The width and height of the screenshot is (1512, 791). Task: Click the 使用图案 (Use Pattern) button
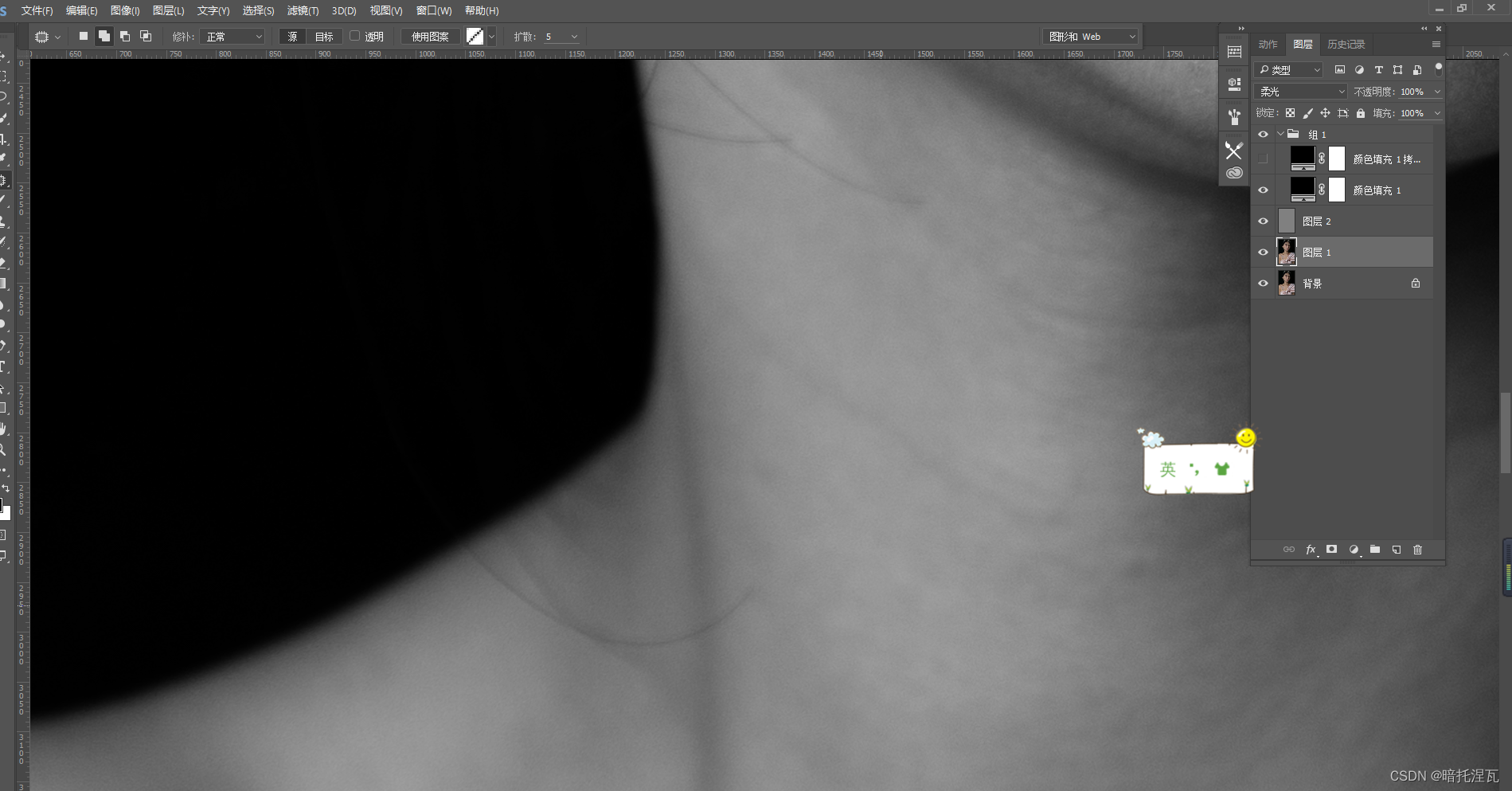pyautogui.click(x=430, y=37)
